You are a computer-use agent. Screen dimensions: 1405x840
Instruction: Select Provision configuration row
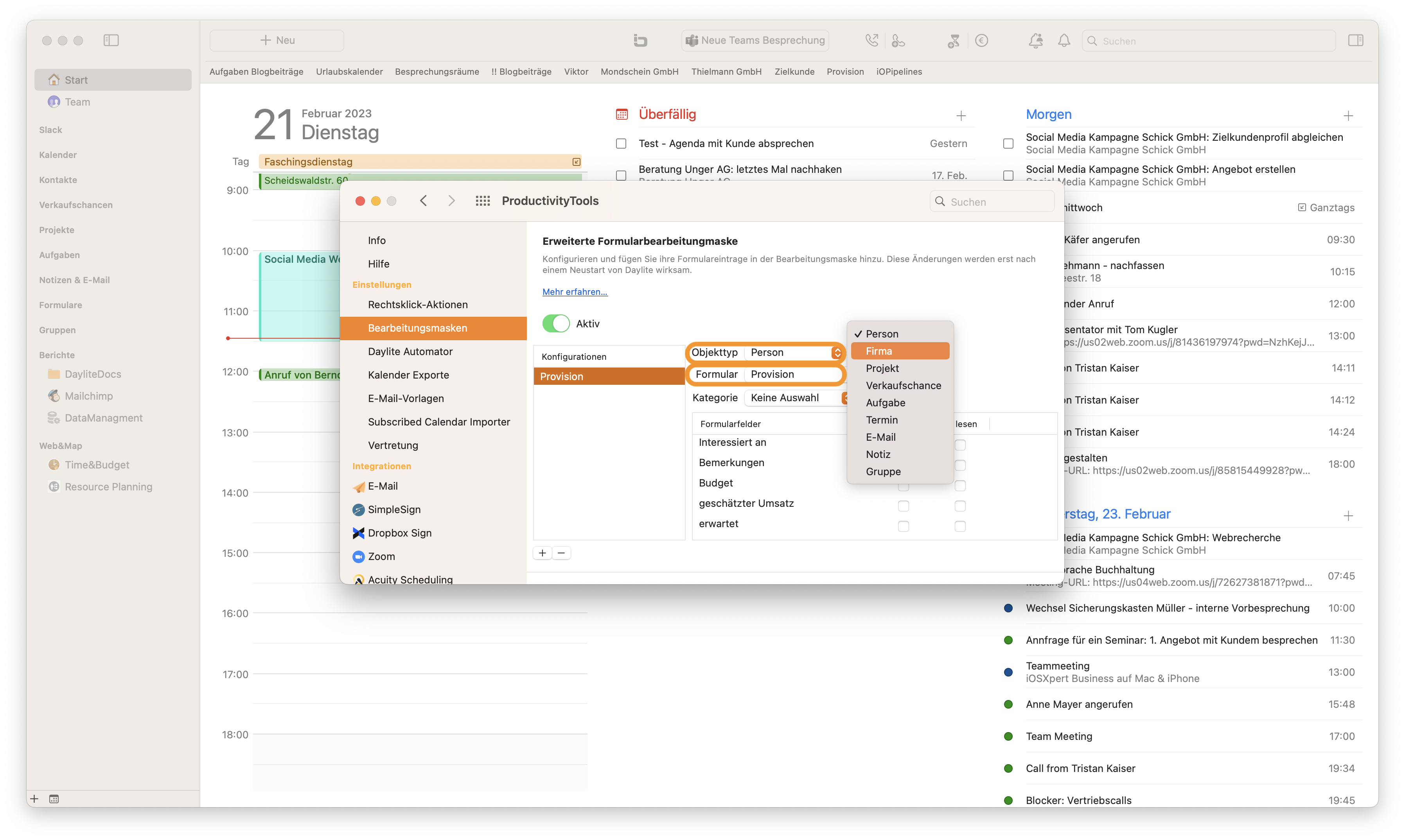(x=609, y=377)
